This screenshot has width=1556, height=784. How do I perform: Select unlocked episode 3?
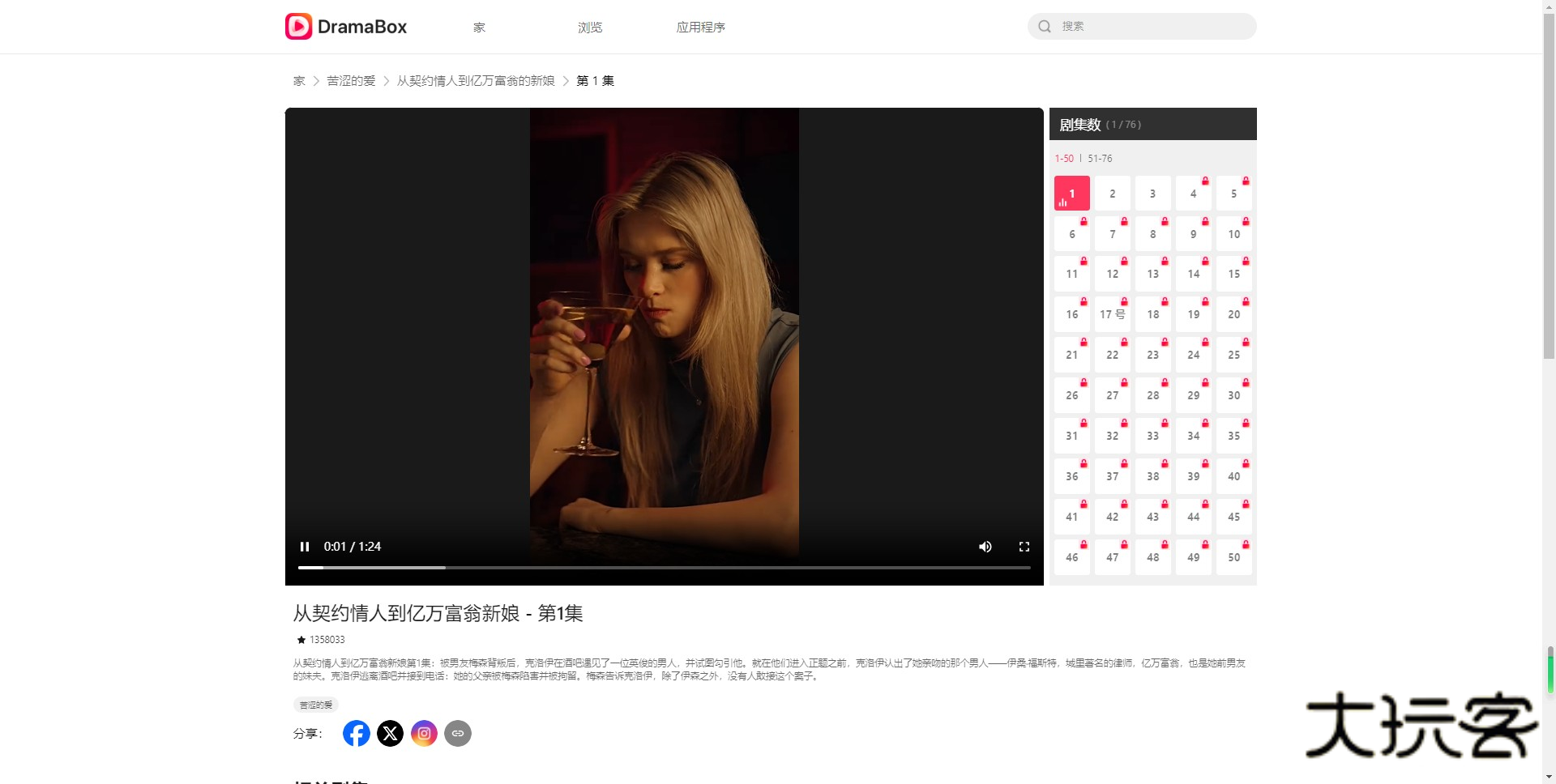1153,194
